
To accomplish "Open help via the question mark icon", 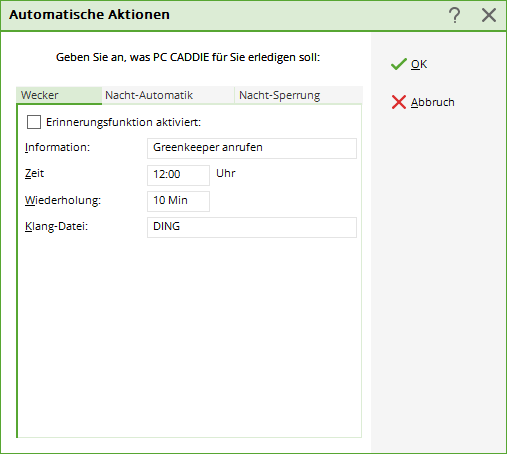I will tap(454, 15).
